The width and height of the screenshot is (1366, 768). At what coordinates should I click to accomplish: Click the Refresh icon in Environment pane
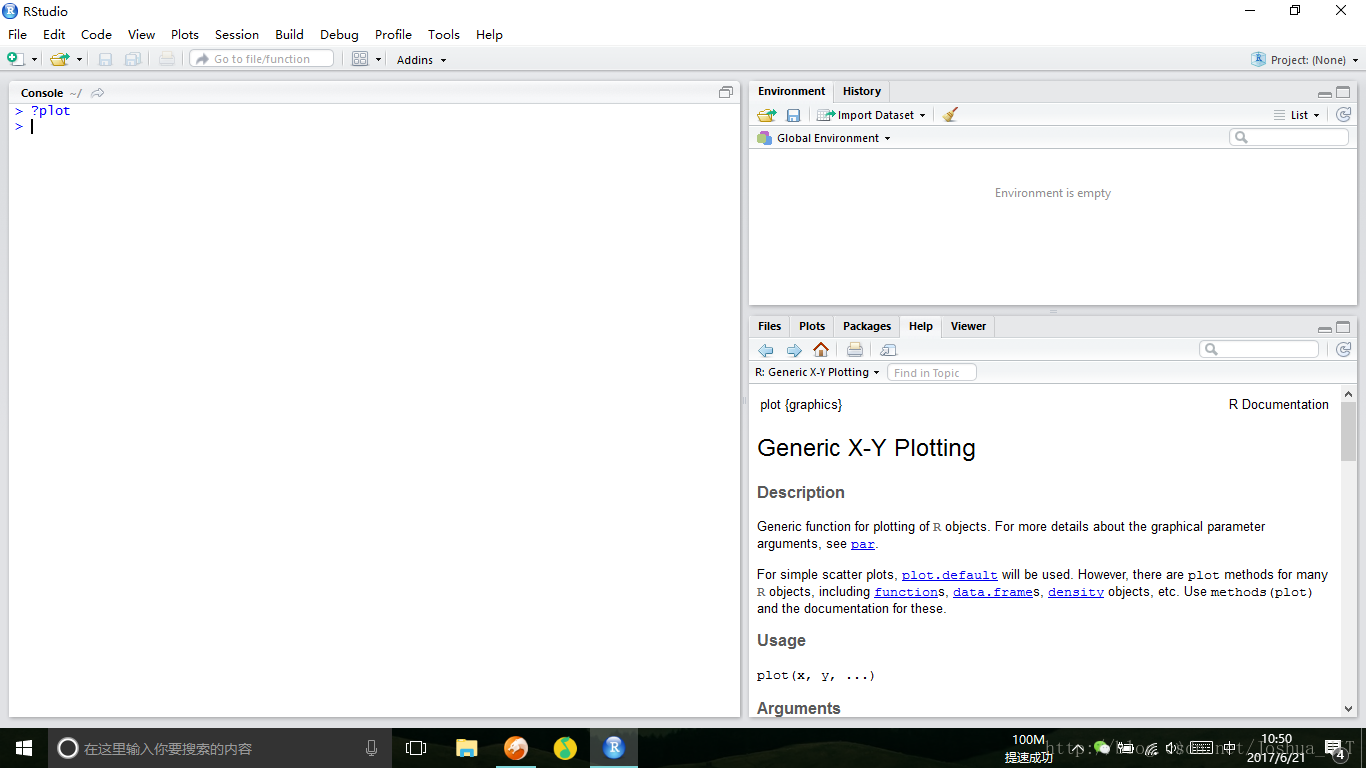tap(1343, 115)
